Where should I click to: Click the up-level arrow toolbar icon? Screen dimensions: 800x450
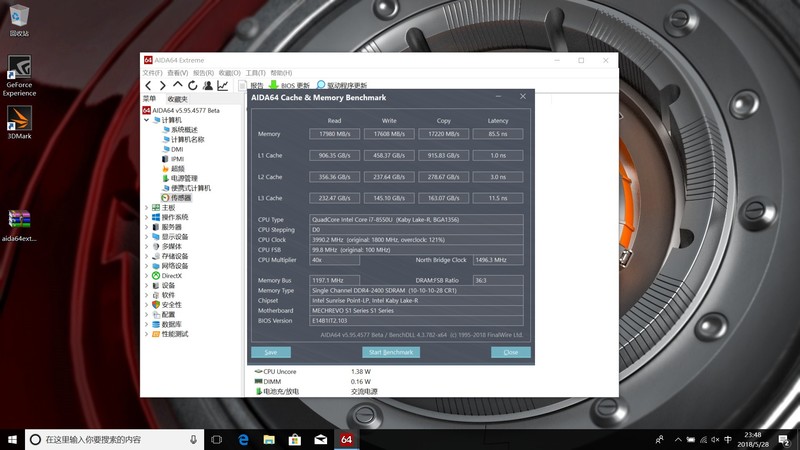tap(177, 85)
